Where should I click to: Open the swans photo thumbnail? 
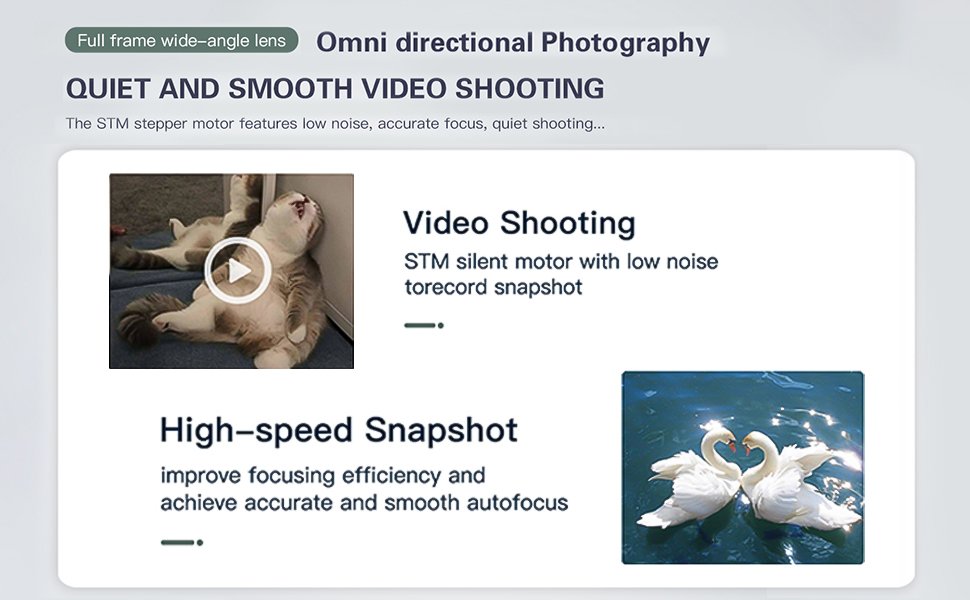[x=742, y=468]
